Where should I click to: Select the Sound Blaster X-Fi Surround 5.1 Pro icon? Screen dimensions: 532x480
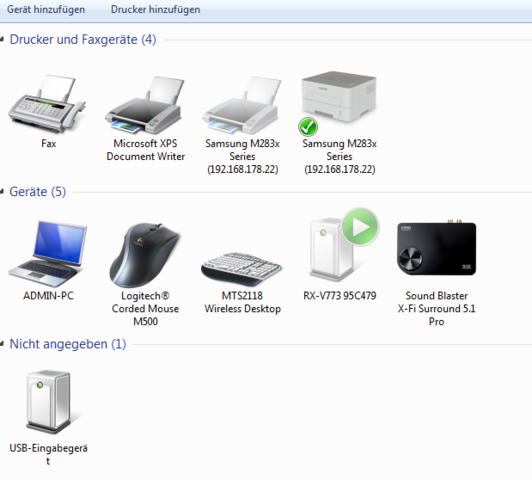(437, 248)
